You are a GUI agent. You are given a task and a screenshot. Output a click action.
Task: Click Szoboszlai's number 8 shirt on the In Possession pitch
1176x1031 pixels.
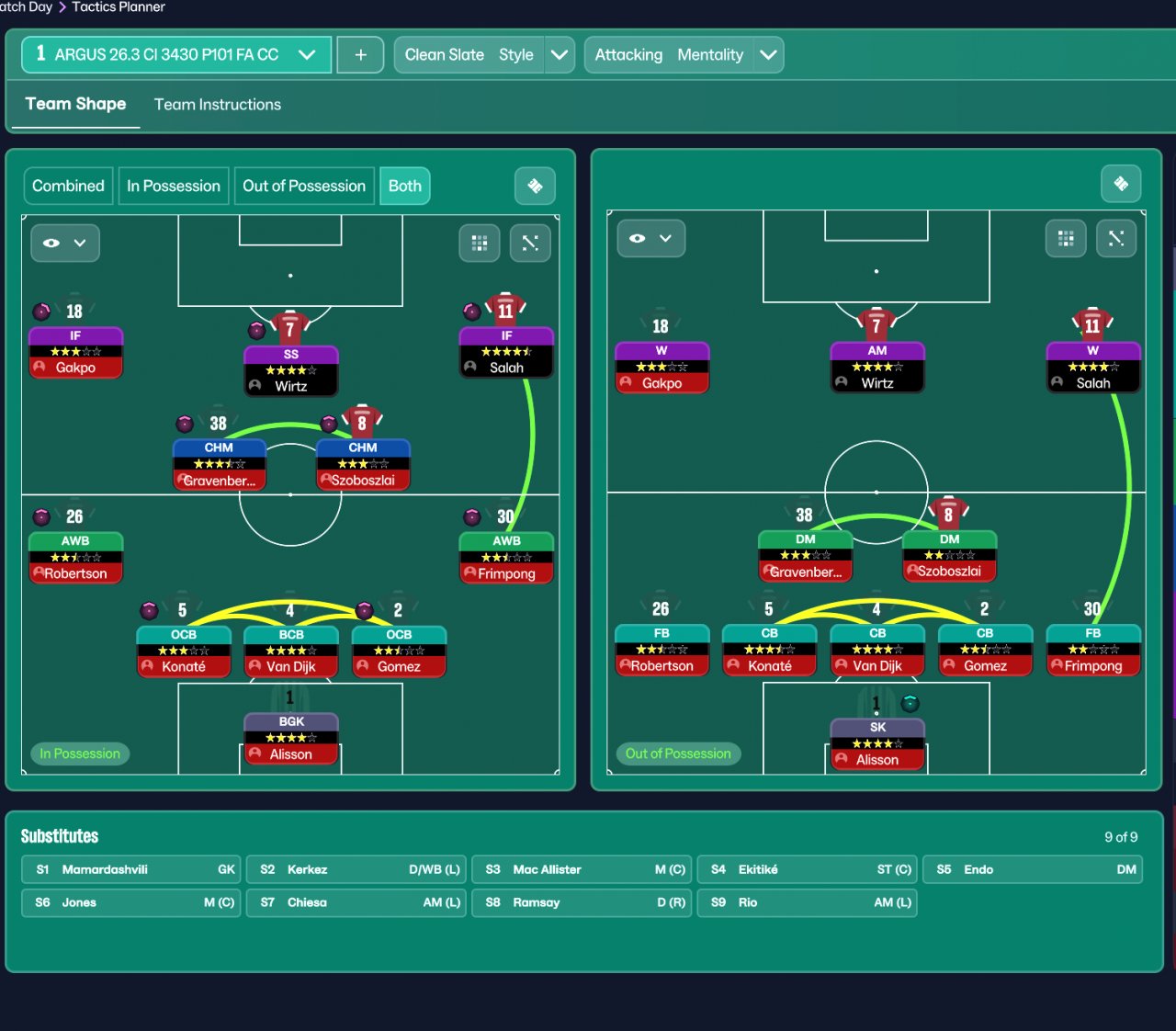(362, 421)
